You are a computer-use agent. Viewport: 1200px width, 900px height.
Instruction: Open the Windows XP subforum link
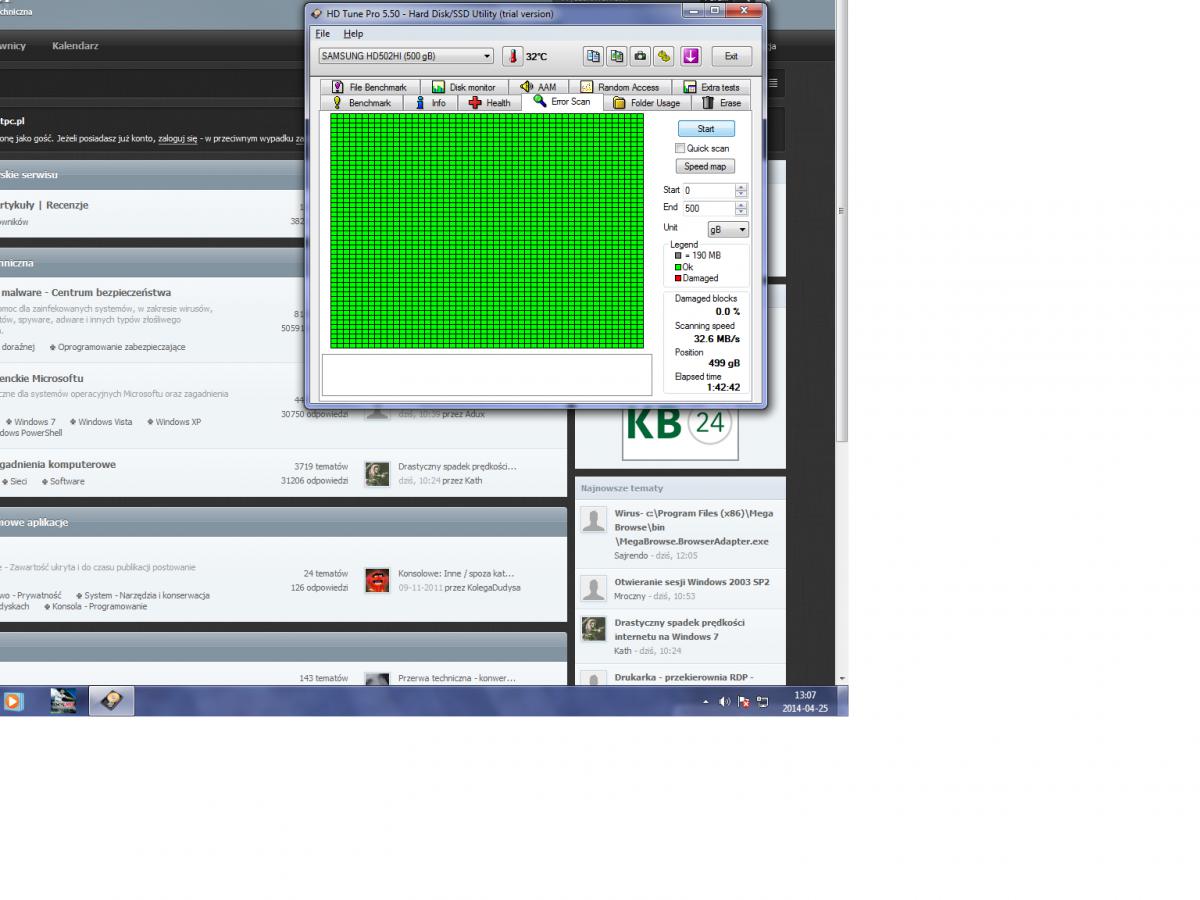pyautogui.click(x=178, y=422)
